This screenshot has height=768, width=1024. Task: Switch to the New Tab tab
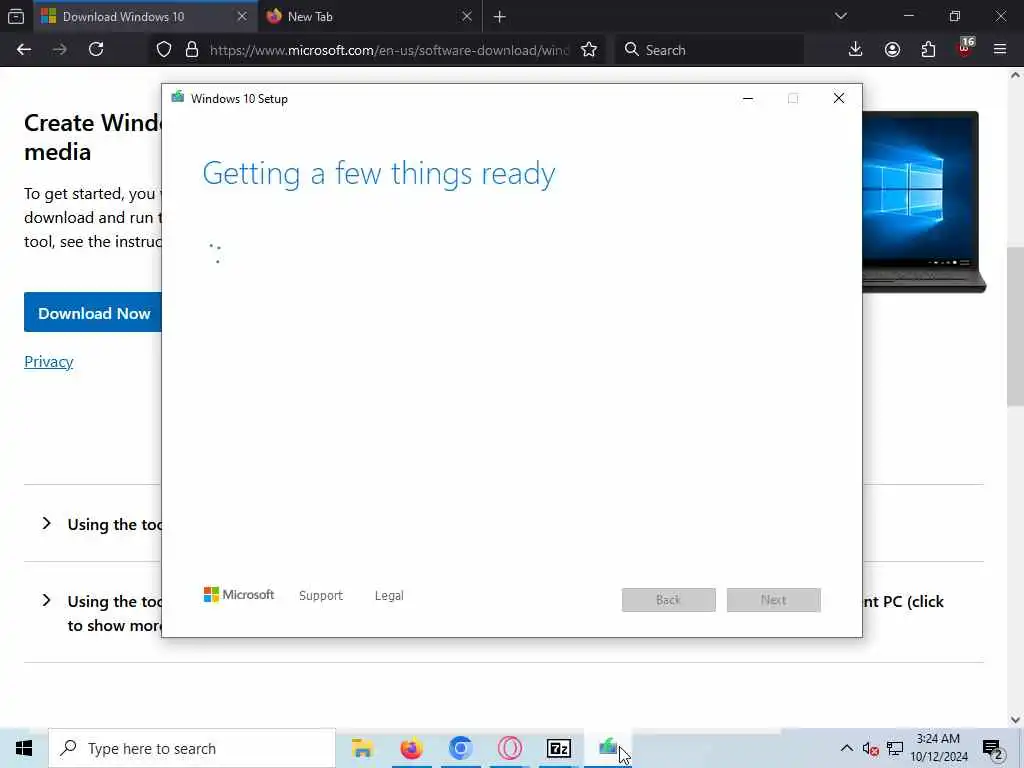370,16
